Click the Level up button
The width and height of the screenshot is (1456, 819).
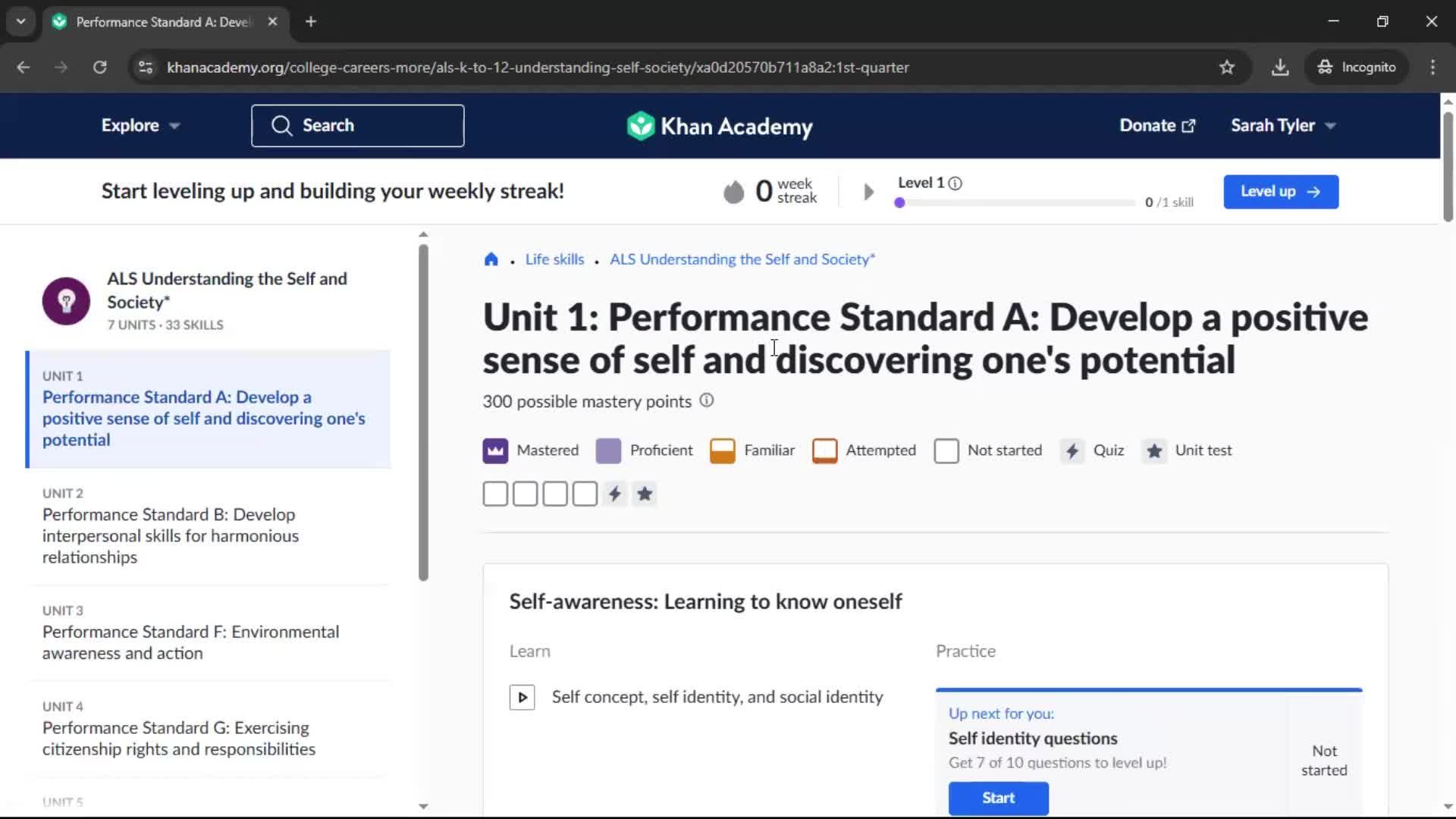(x=1281, y=192)
